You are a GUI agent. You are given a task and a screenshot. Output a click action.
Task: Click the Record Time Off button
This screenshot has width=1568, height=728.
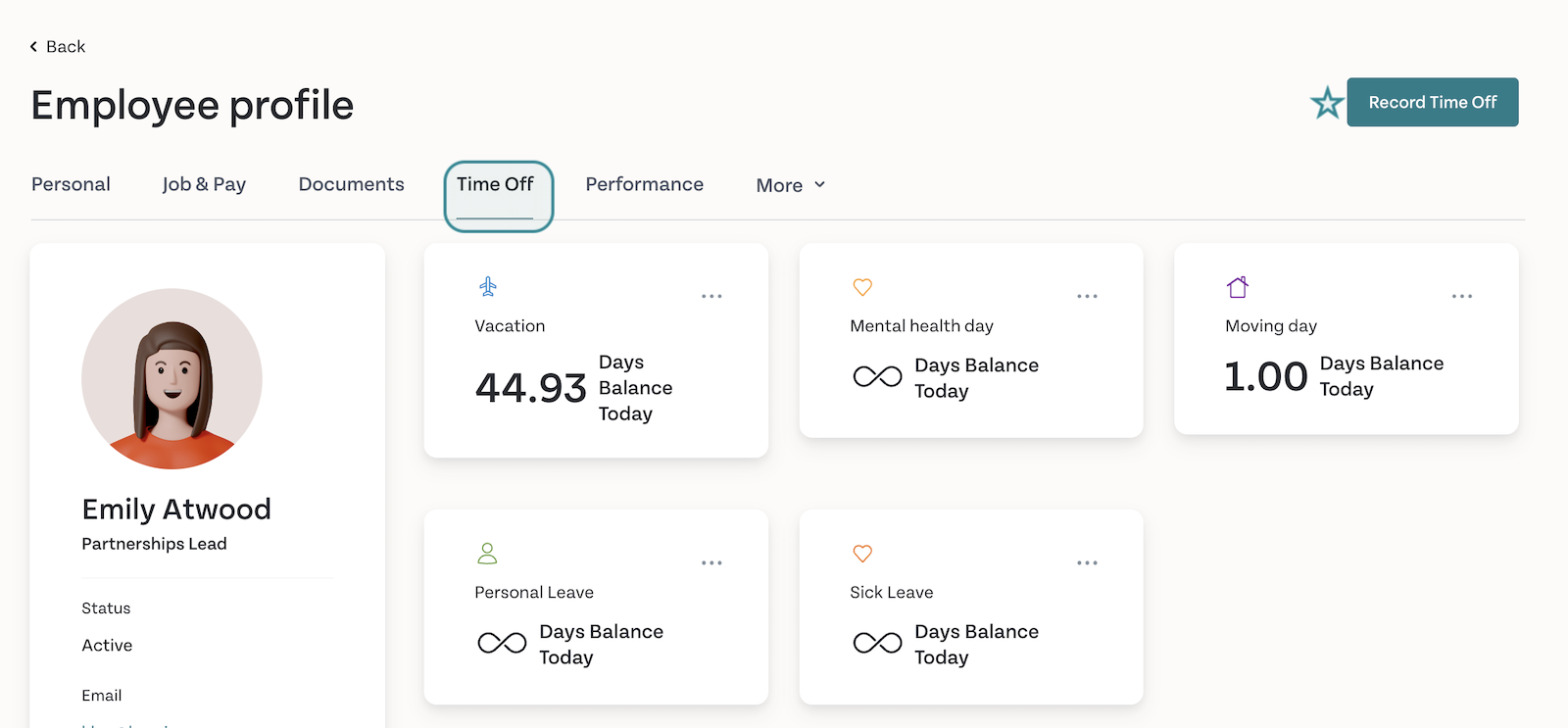tap(1433, 102)
